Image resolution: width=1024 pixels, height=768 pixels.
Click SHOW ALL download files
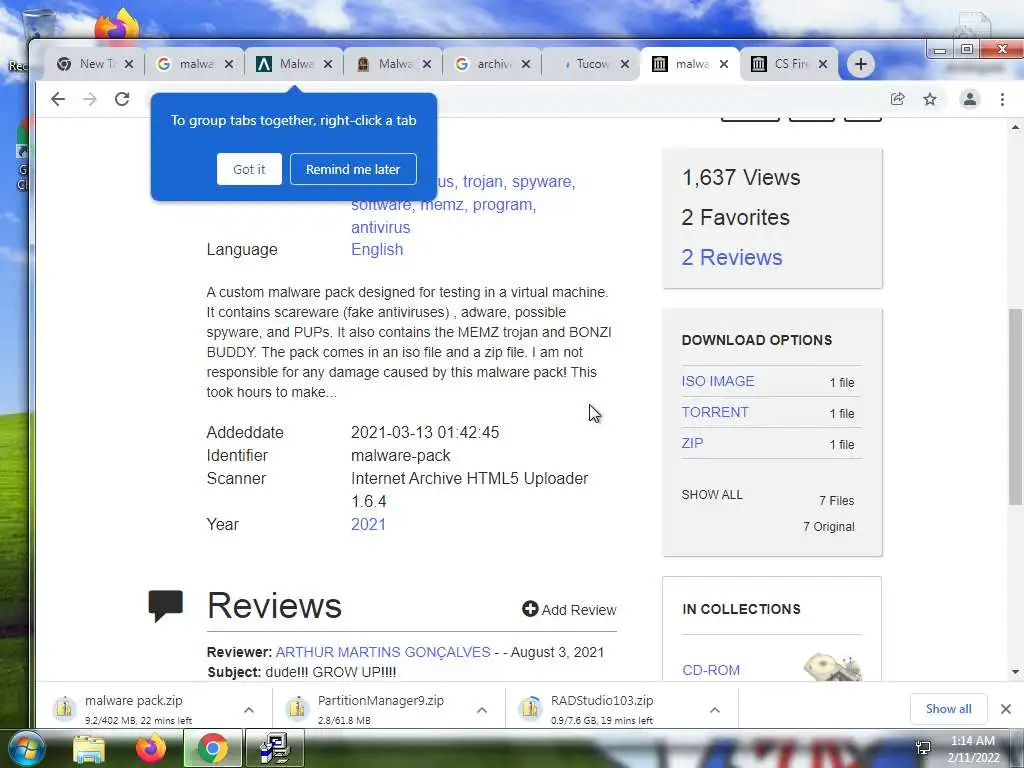[x=712, y=494]
